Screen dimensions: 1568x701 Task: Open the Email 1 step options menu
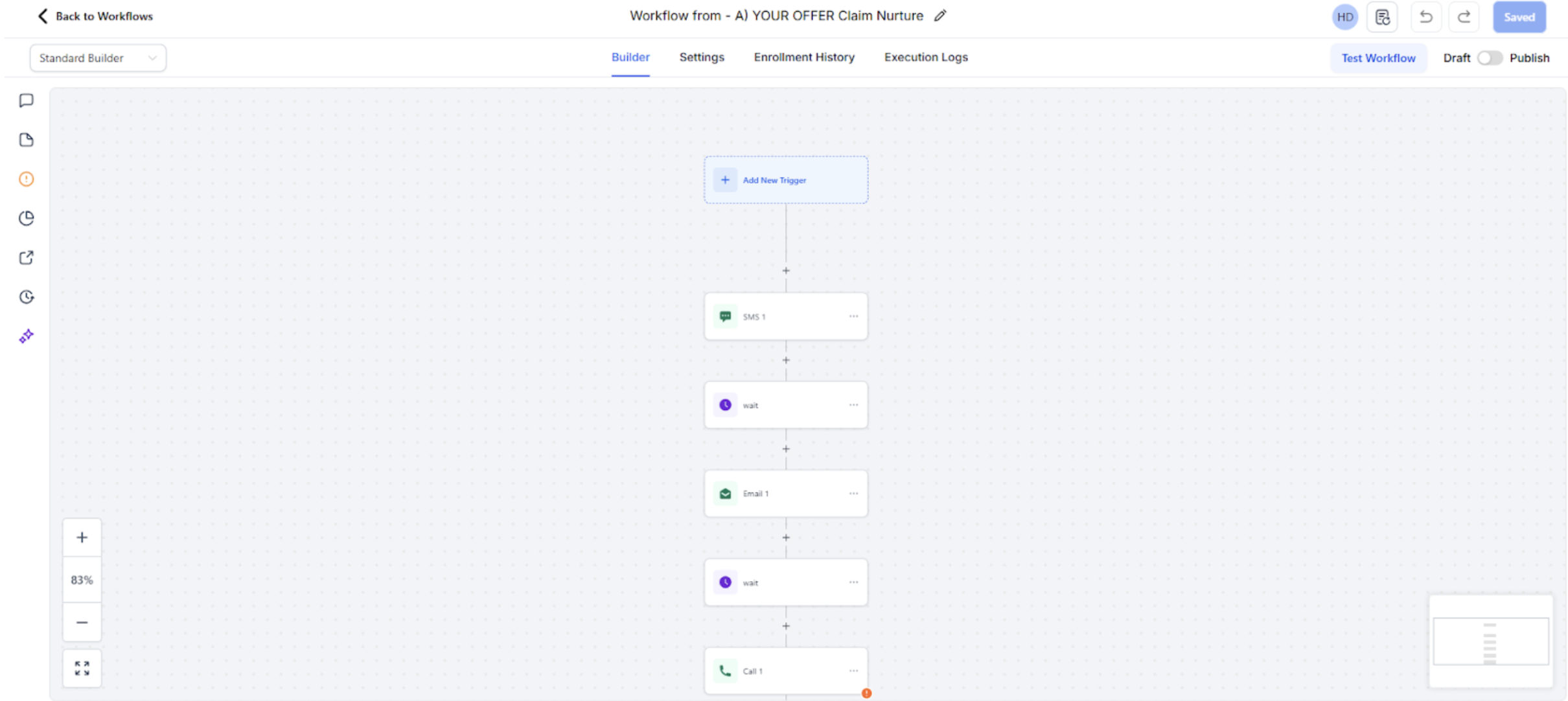pos(853,494)
